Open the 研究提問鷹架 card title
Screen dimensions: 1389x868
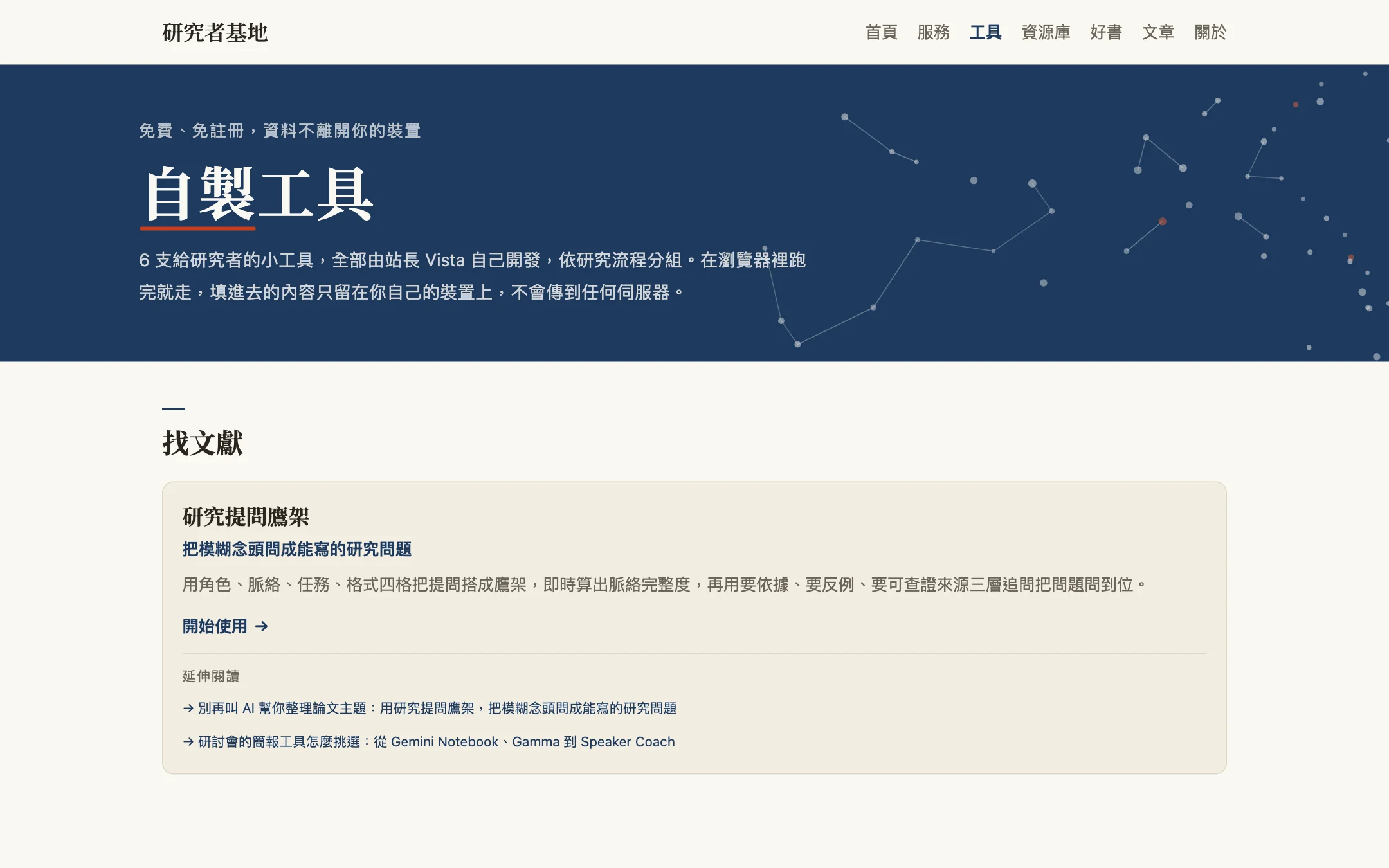246,516
